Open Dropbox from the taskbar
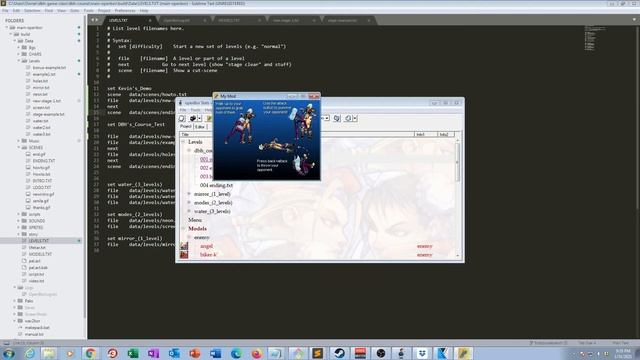This screenshot has height=360, width=640. coord(422,353)
